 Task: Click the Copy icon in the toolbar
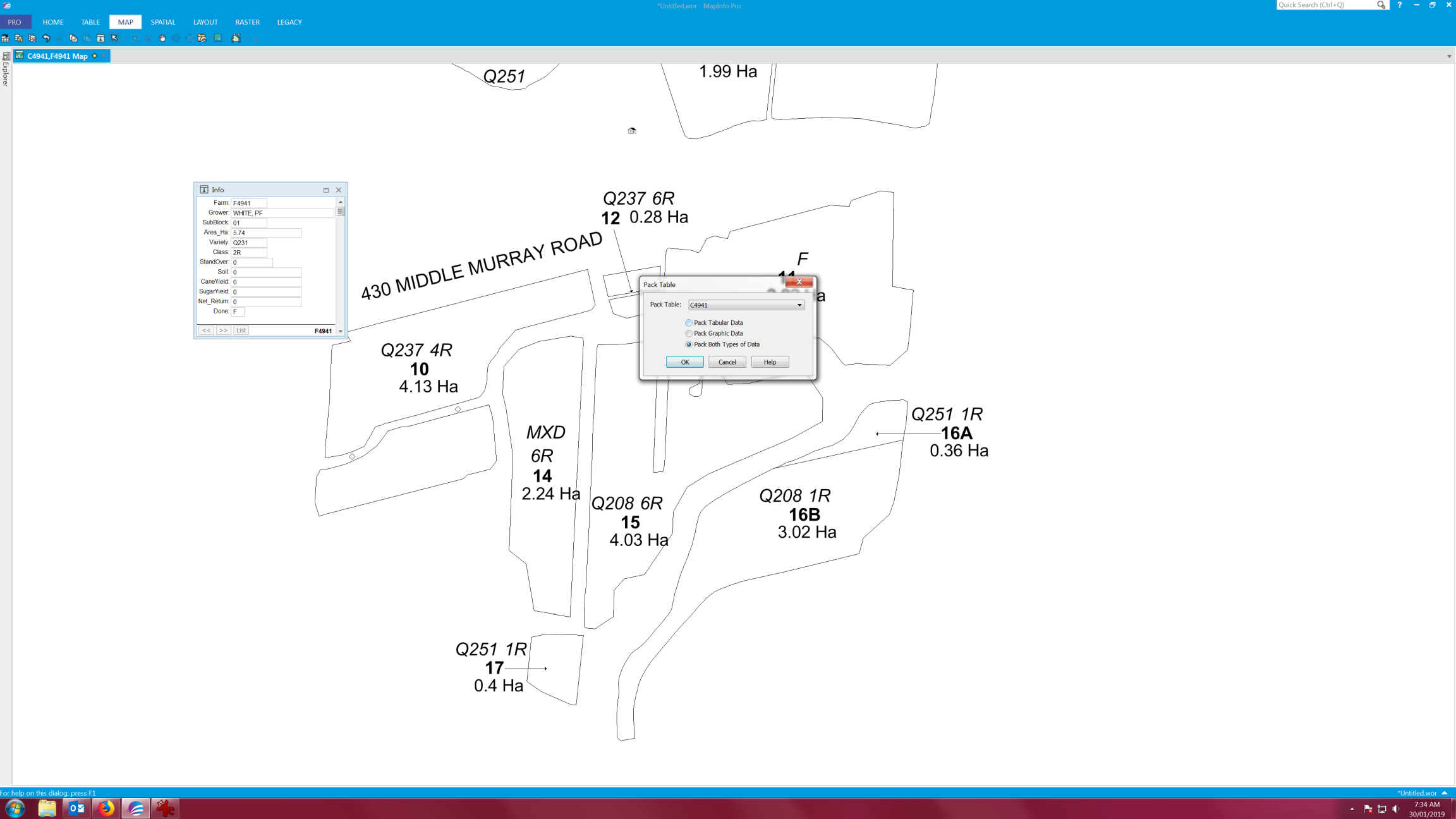(x=73, y=38)
